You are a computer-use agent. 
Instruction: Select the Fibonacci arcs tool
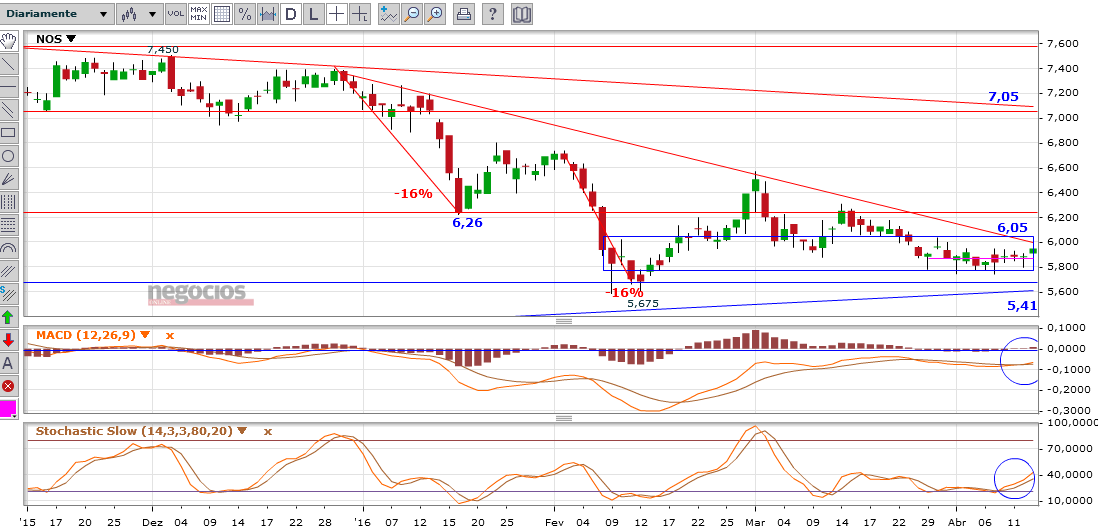8,248
